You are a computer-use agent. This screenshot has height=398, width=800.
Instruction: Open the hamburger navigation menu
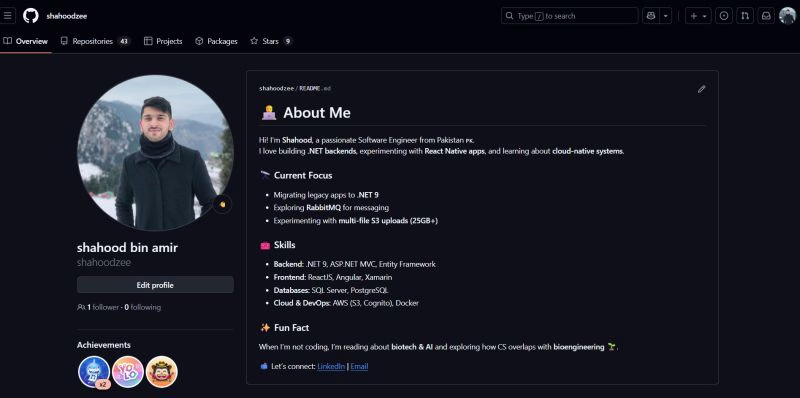coord(7,16)
